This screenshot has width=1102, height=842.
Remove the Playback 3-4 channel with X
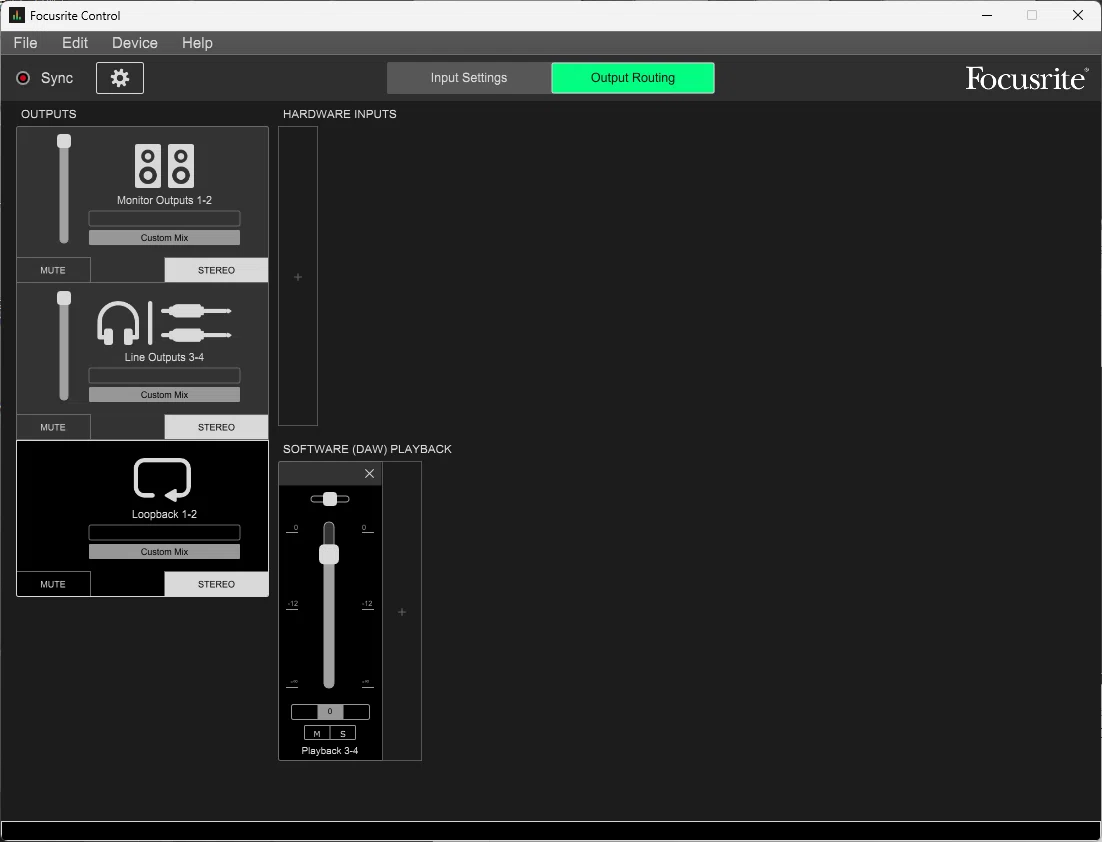coord(369,474)
